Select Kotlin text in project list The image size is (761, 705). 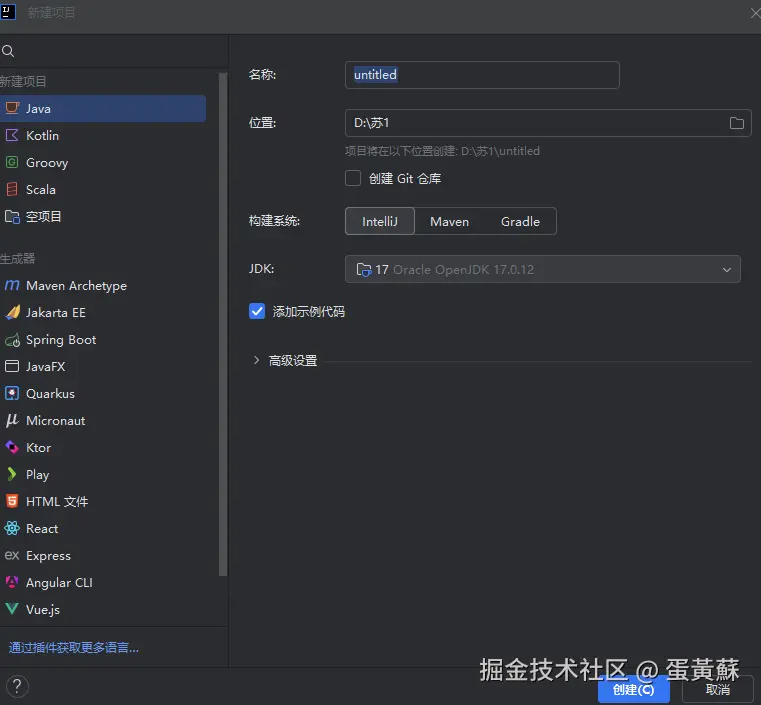[x=42, y=135]
